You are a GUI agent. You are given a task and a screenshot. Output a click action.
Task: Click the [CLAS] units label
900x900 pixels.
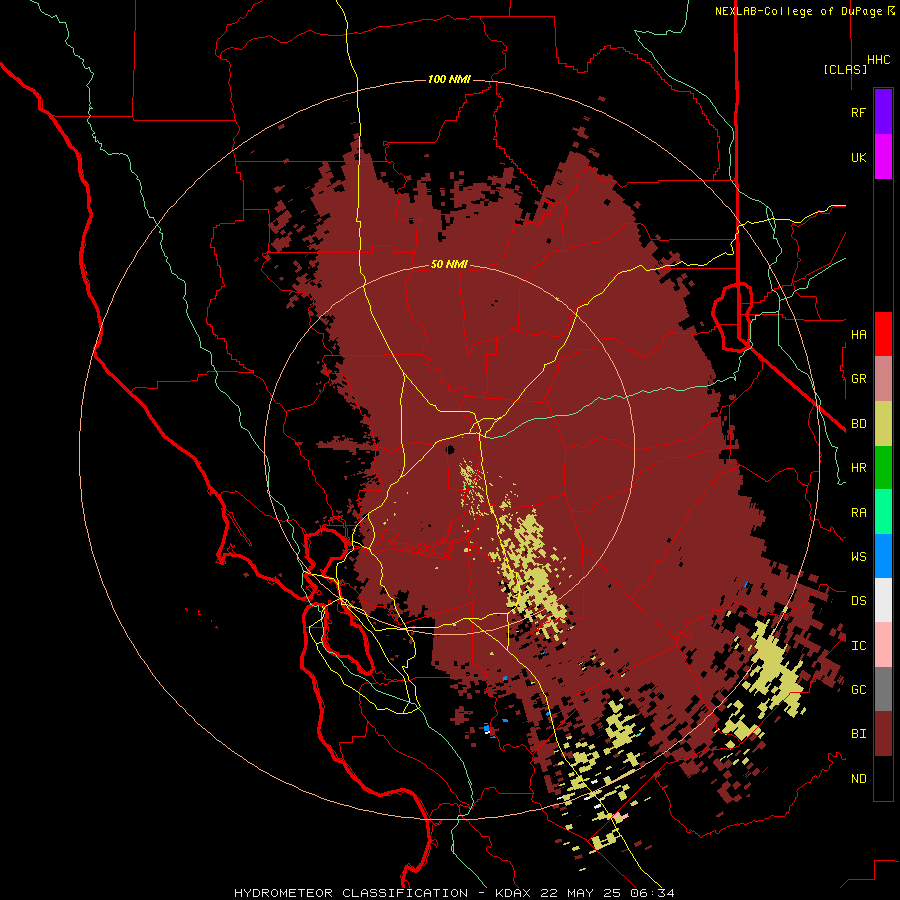pyautogui.click(x=845, y=69)
